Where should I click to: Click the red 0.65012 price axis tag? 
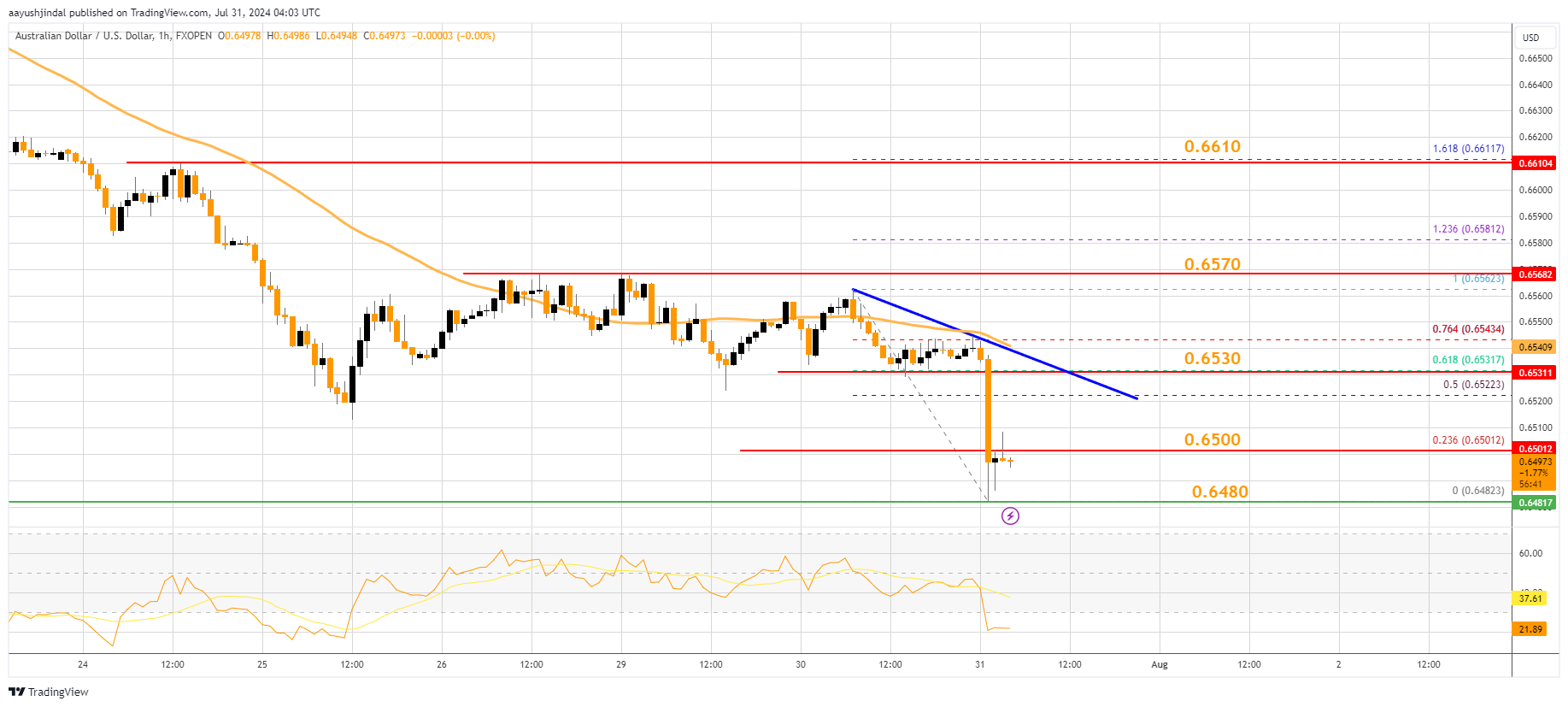[1535, 449]
